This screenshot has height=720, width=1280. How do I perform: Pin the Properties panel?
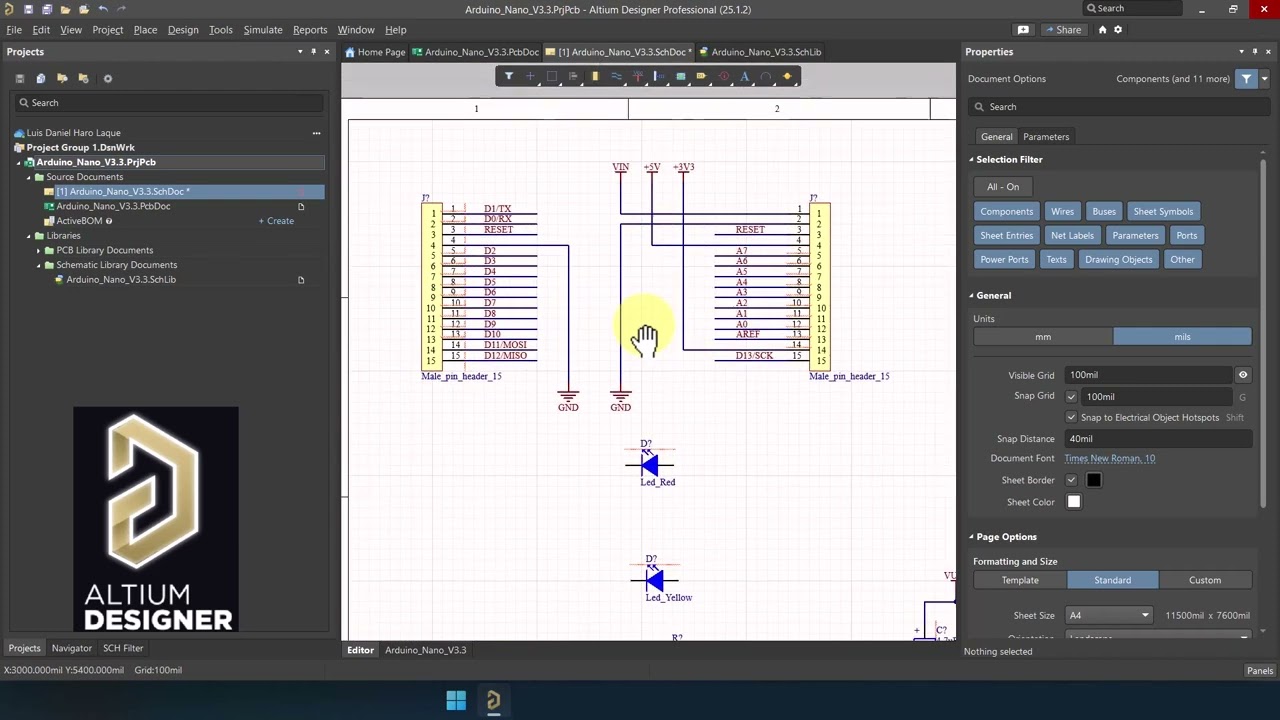pos(1255,52)
